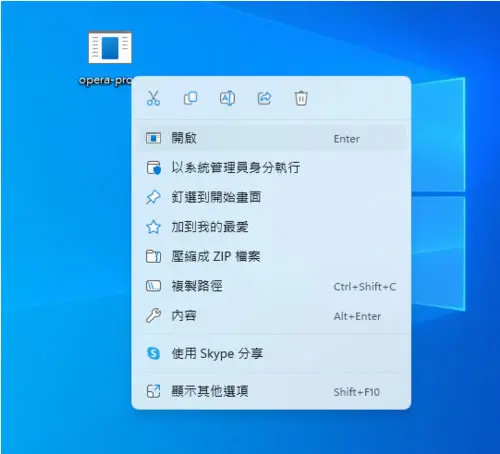The height and width of the screenshot is (454, 500).
Task: Click the star favorites icon
Action: [x=153, y=227]
